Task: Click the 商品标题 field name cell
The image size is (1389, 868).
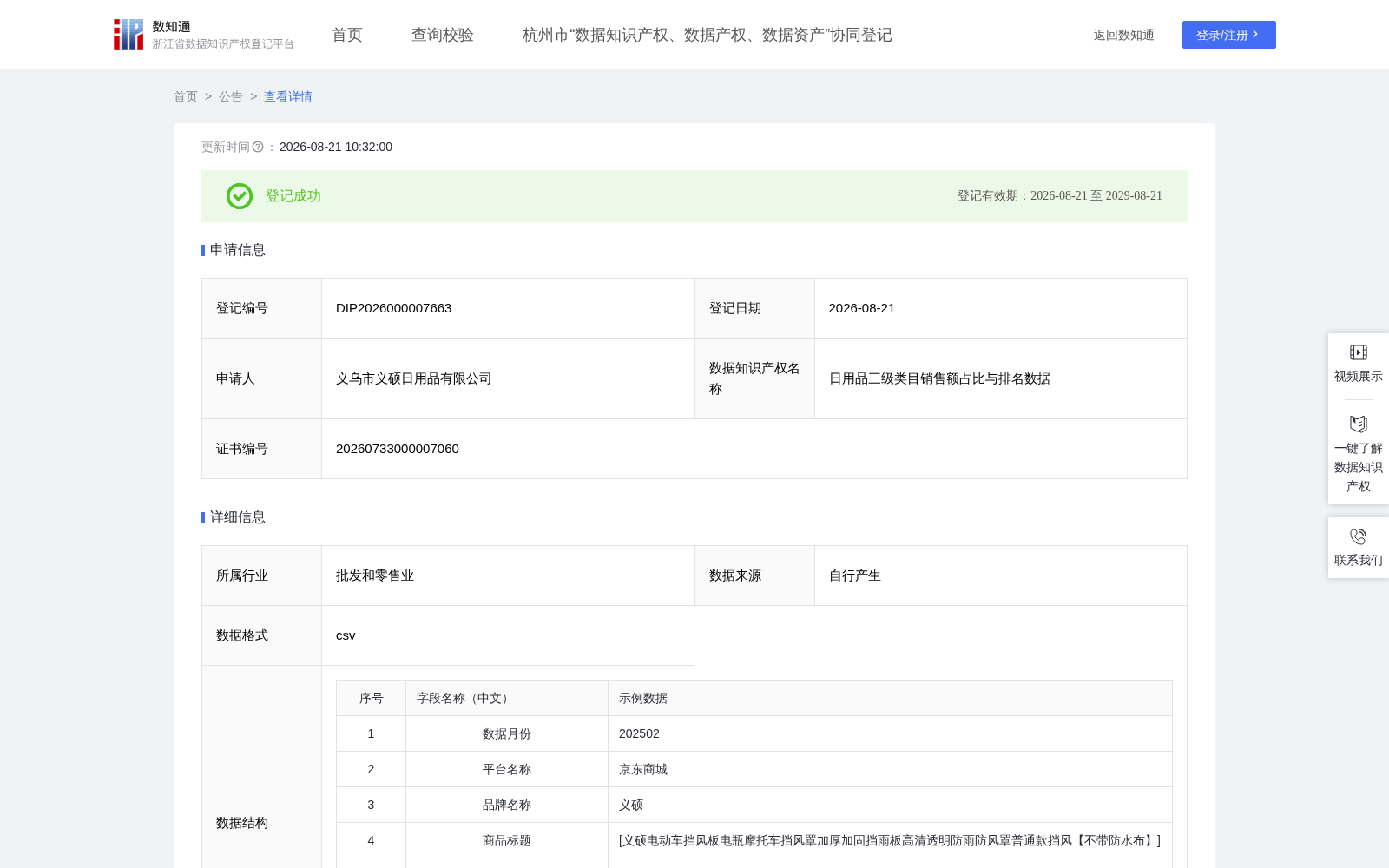Action: (507, 840)
